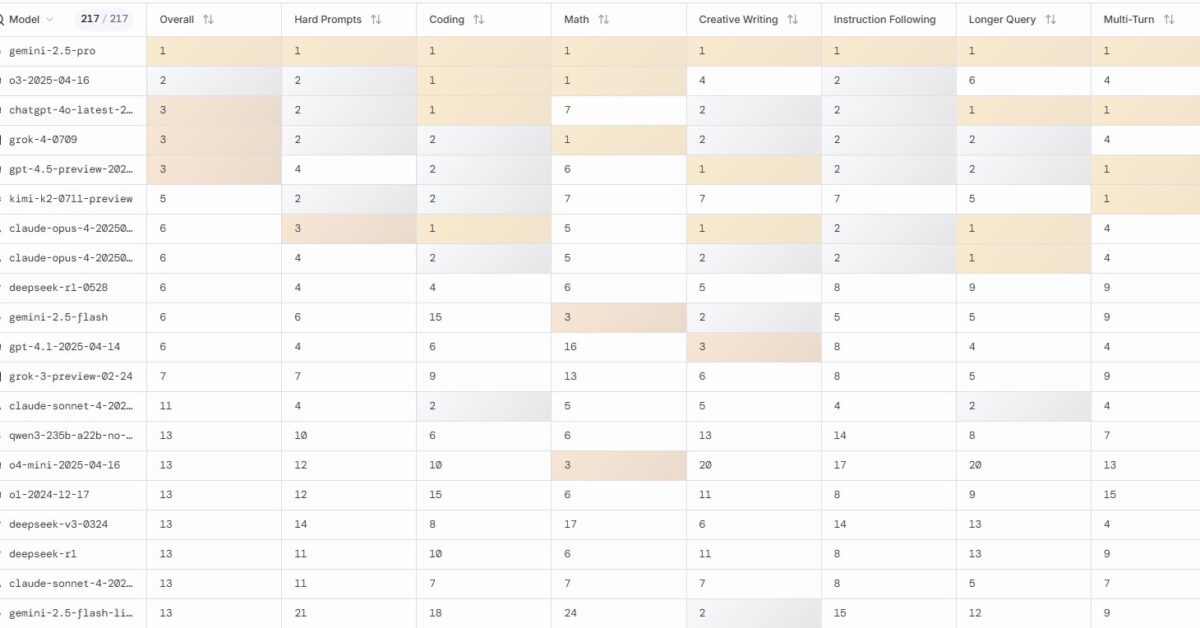1200x628 pixels.
Task: Click the grok-3-preview-02-24 model name
Action: 70,376
